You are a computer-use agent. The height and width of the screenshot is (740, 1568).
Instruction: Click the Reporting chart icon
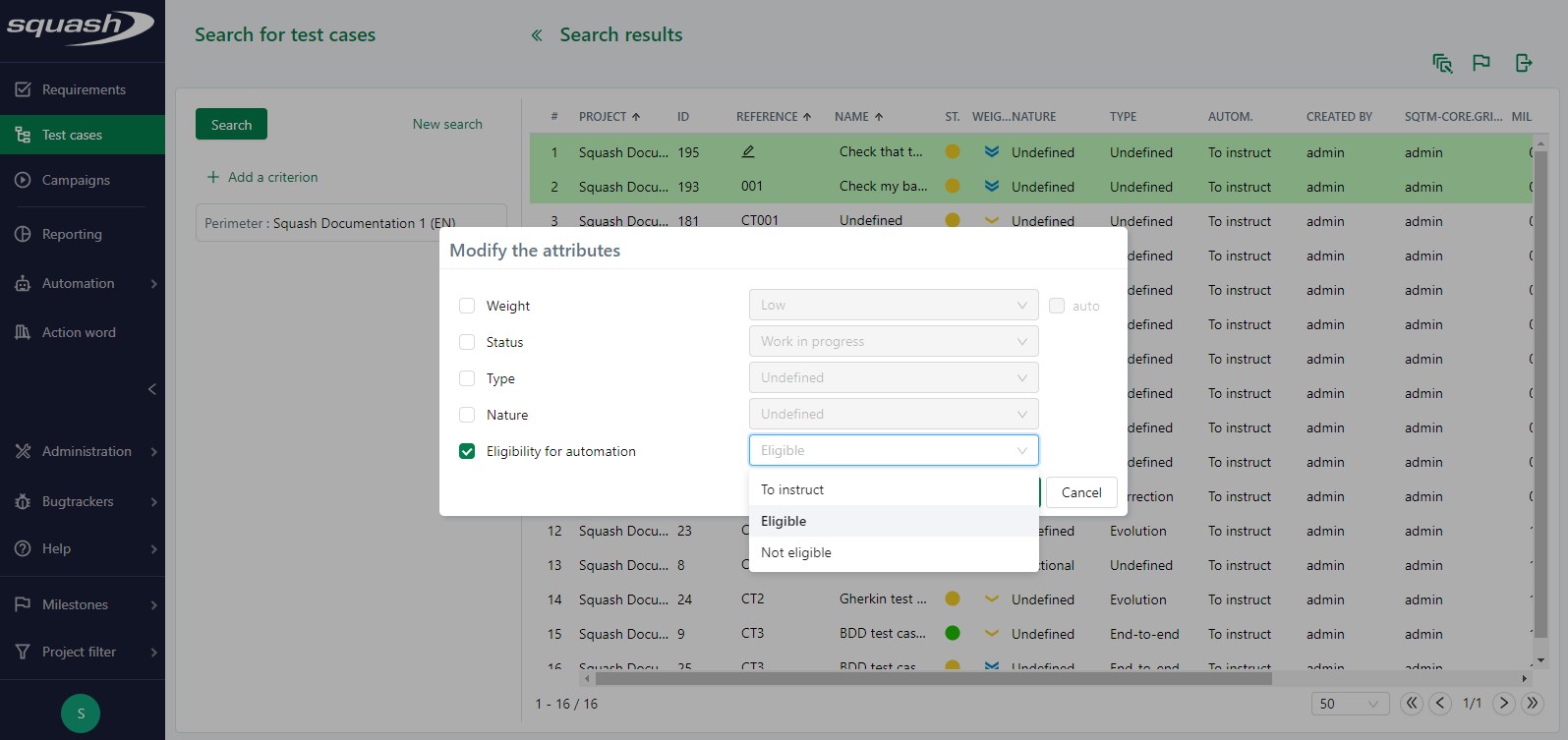tap(23, 234)
